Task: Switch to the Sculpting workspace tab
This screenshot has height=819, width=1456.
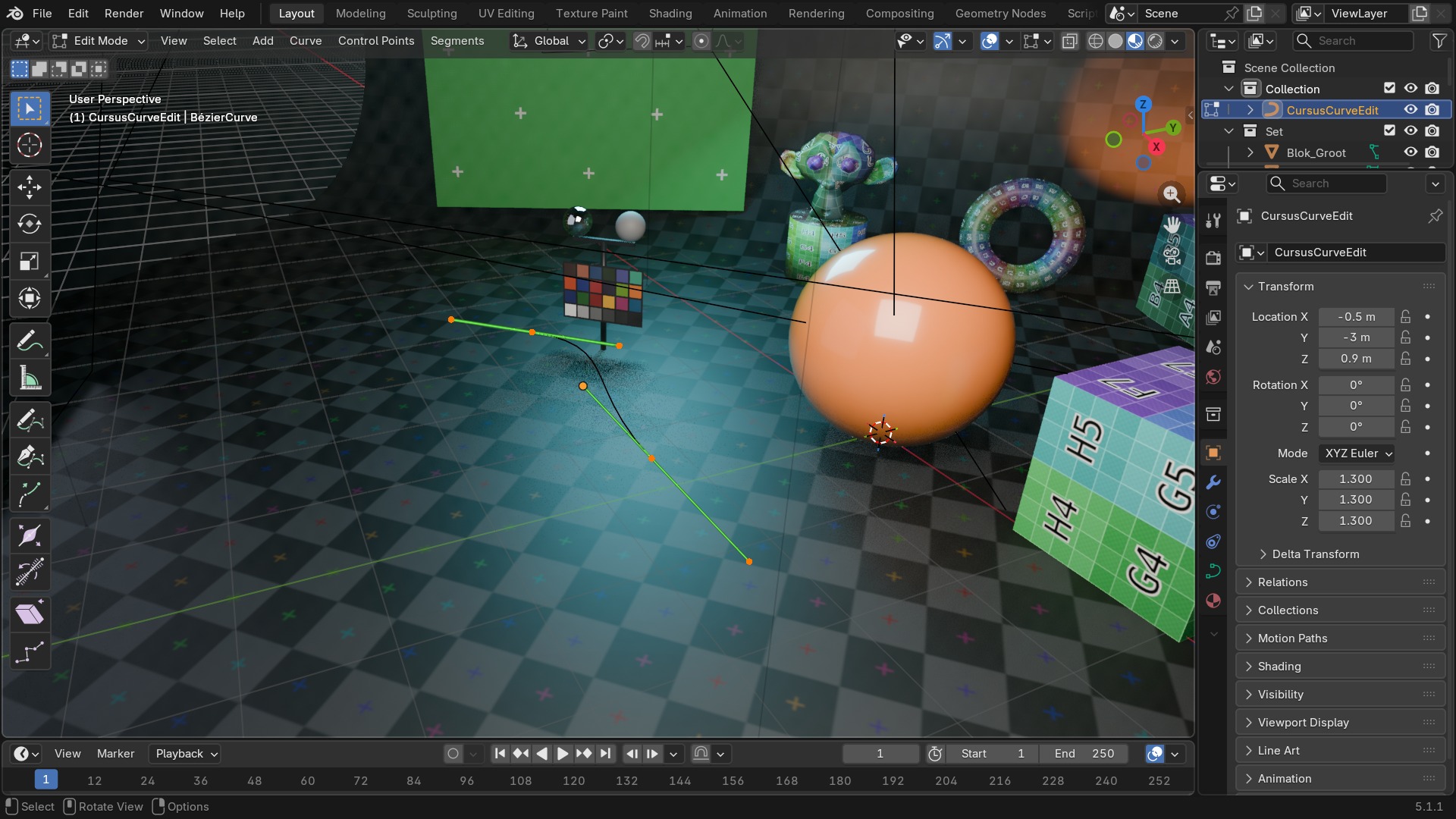Action: pyautogui.click(x=431, y=14)
